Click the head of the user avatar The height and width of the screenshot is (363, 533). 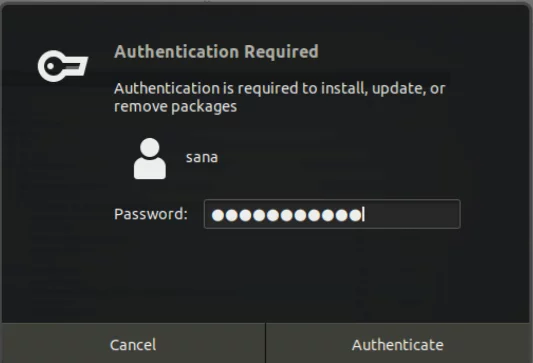click(150, 148)
